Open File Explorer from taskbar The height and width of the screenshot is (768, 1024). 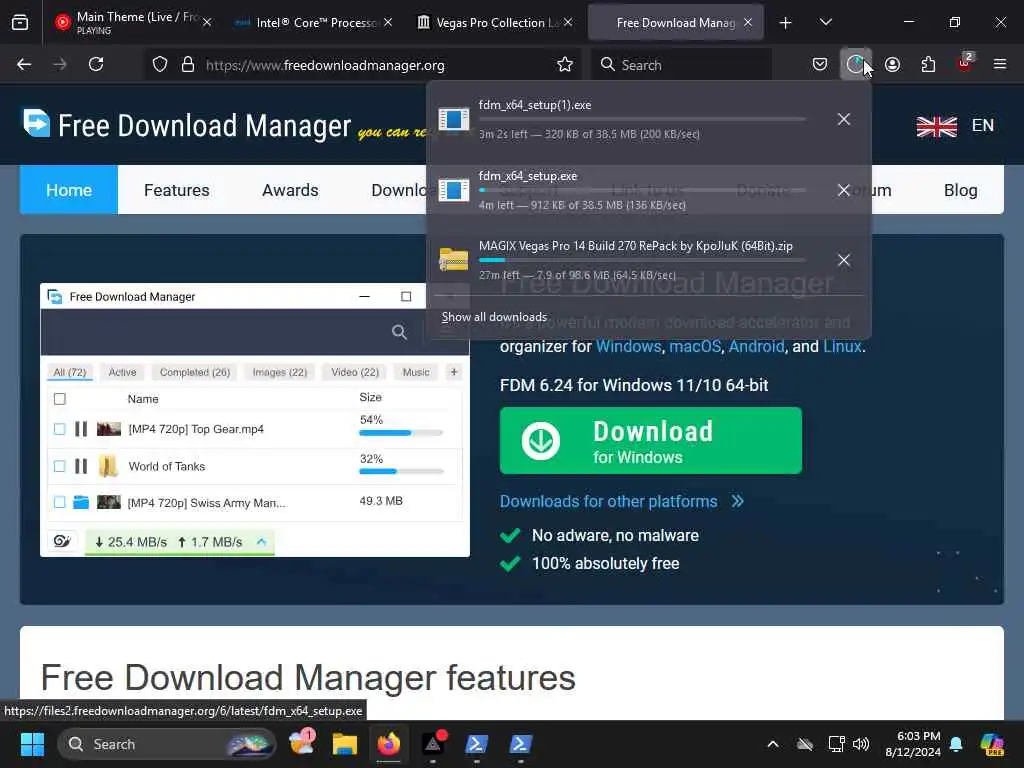[x=344, y=744]
